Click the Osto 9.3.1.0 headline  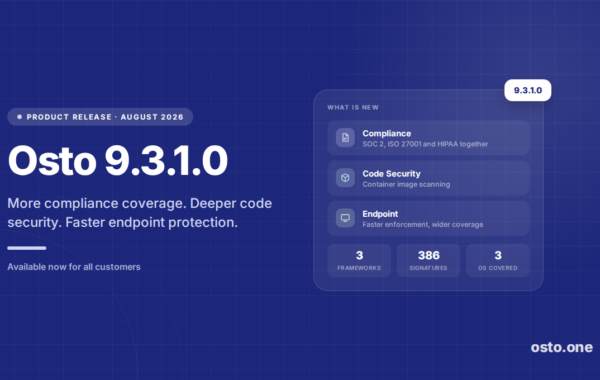(x=118, y=161)
